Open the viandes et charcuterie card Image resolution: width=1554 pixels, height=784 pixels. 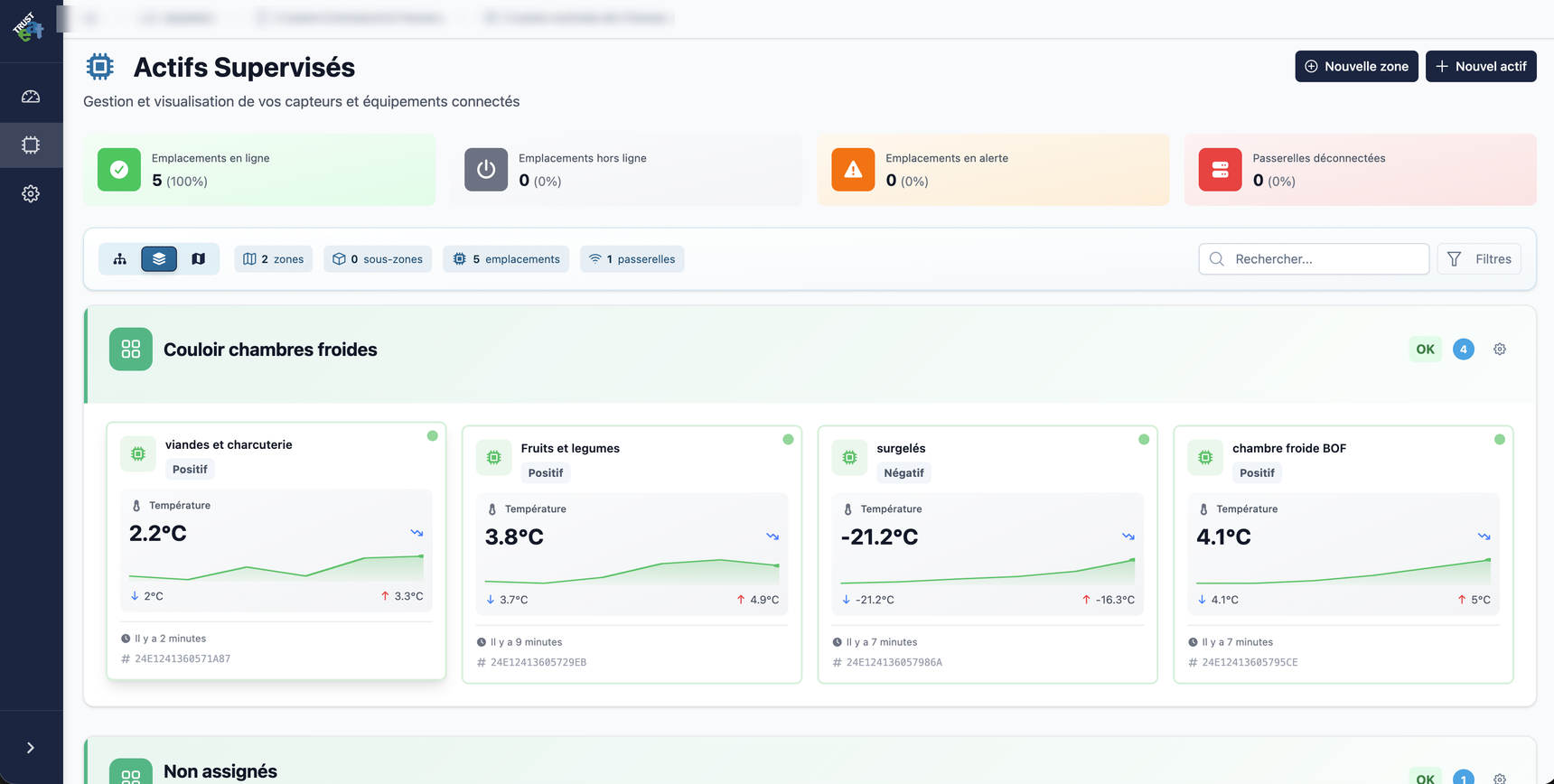tap(276, 551)
